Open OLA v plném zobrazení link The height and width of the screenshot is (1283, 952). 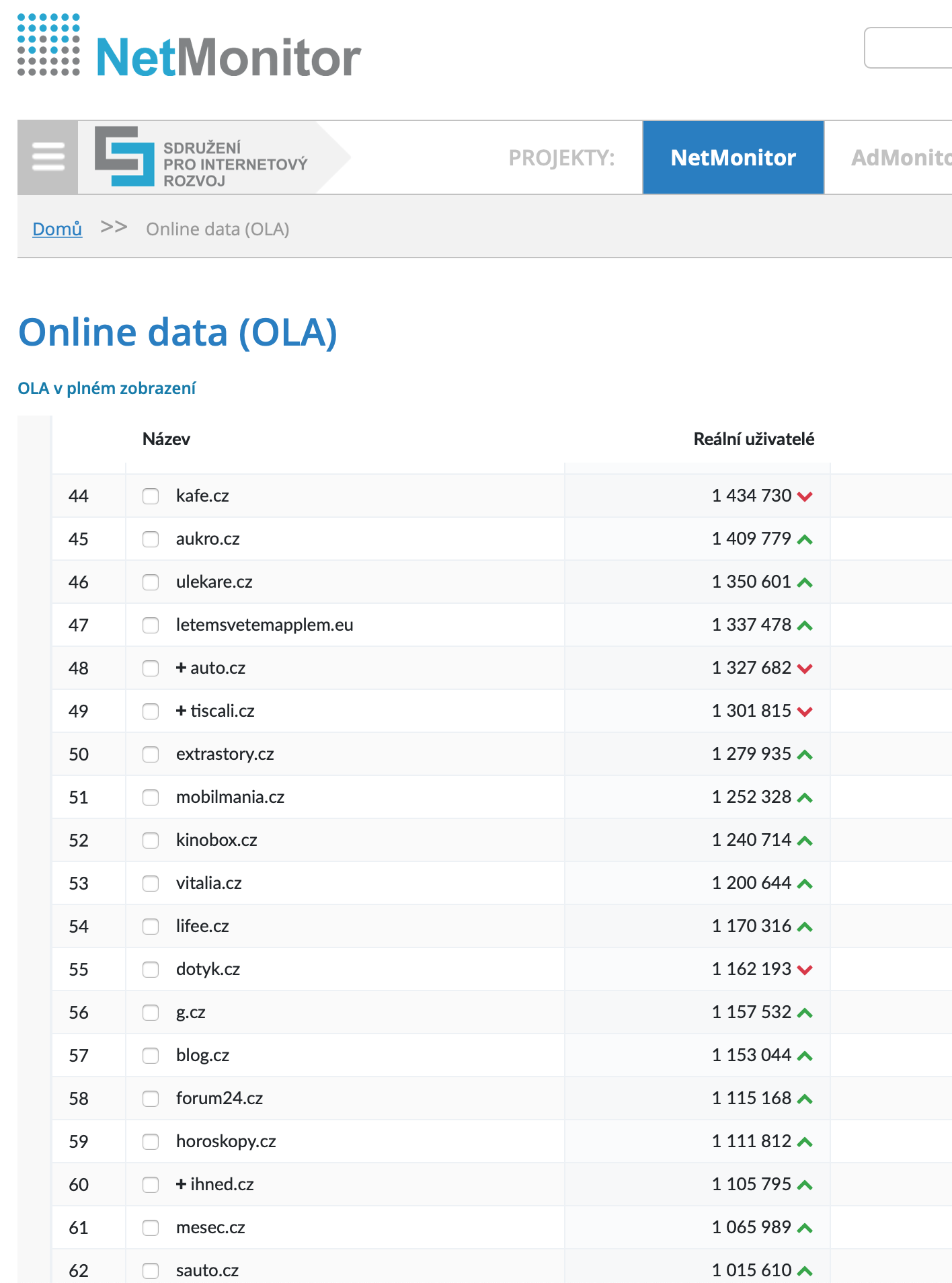coord(107,388)
